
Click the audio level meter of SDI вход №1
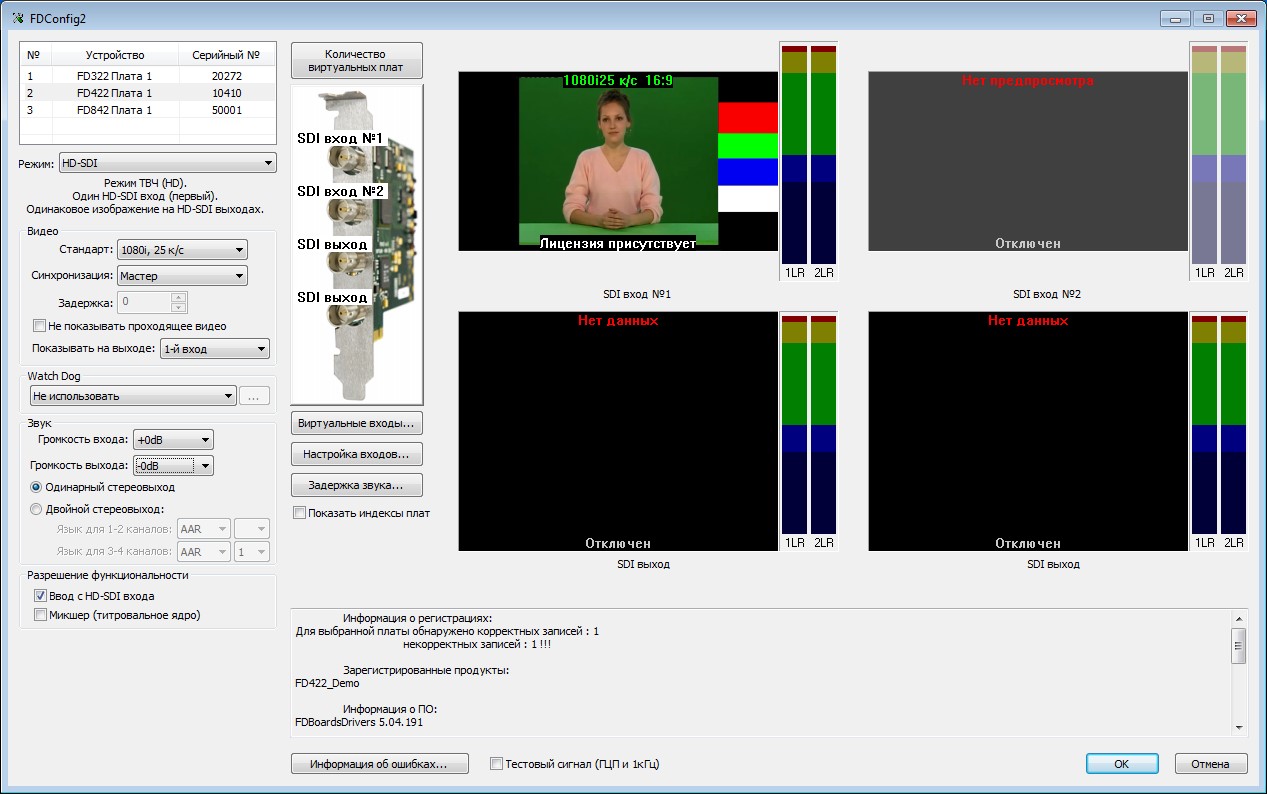[809, 162]
